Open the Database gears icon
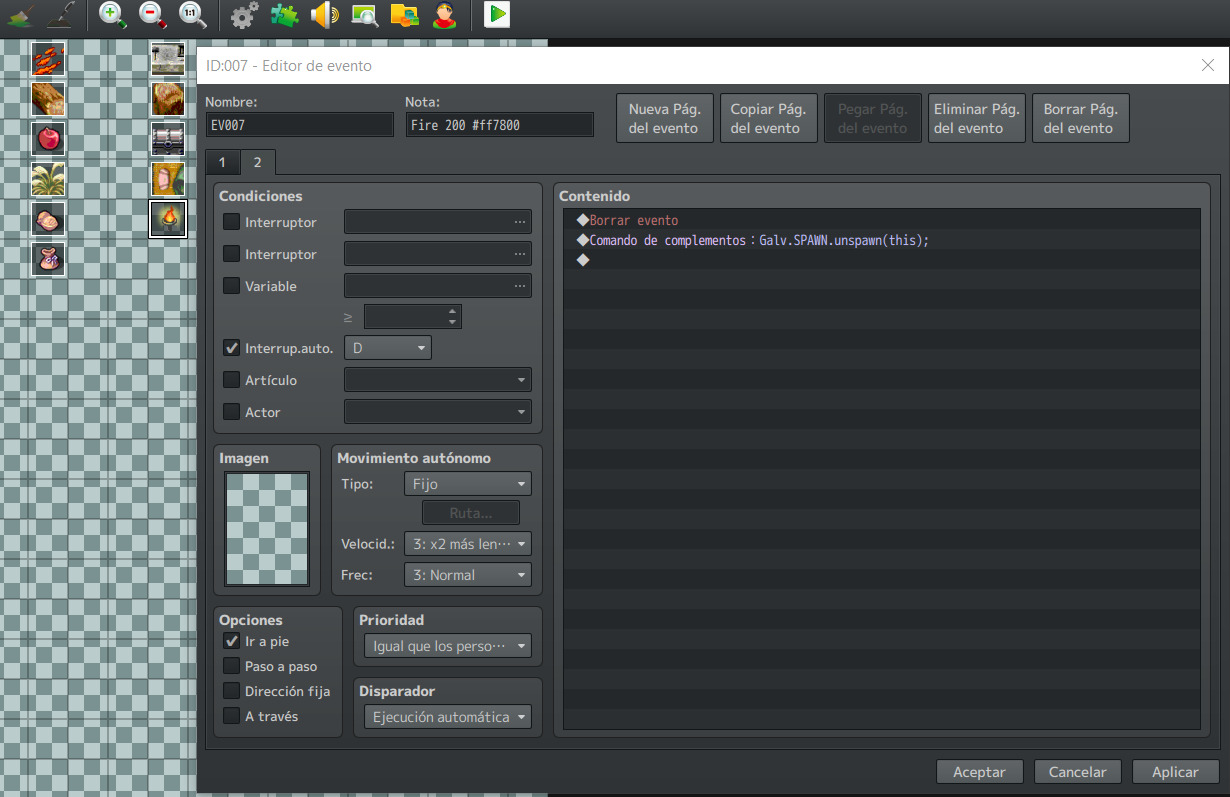 coord(244,15)
